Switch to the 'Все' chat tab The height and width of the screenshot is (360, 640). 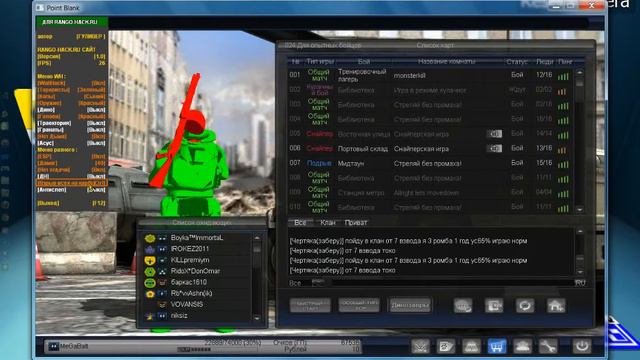point(300,222)
